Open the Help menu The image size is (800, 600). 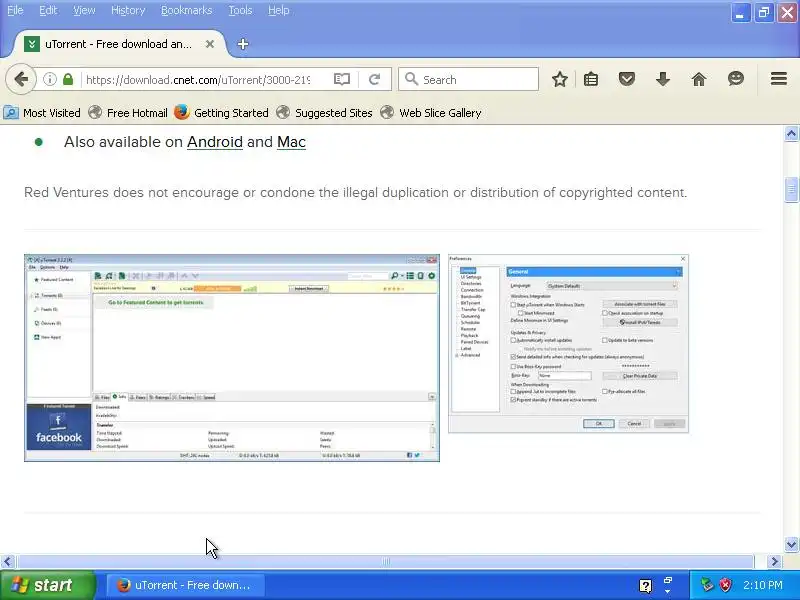click(279, 10)
